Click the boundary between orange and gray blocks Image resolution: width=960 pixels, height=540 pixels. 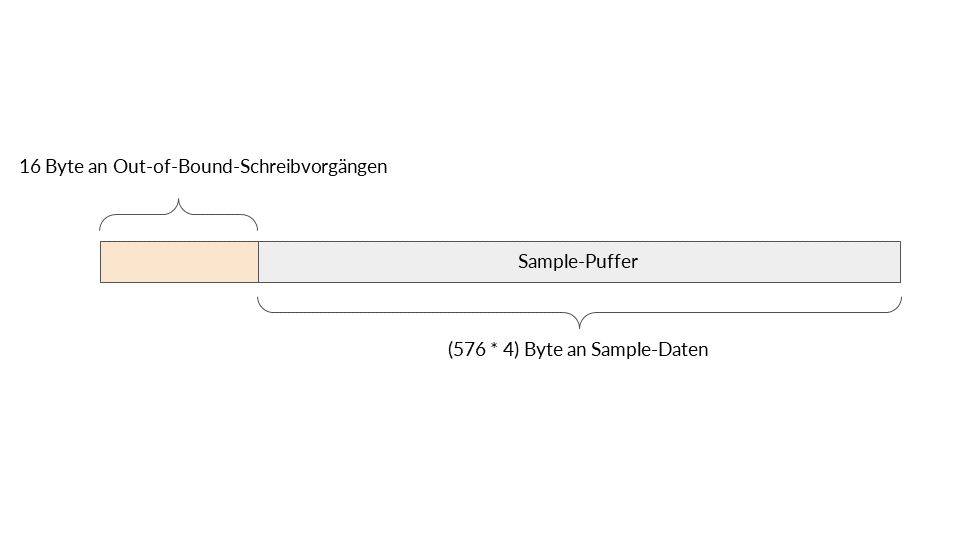click(258, 262)
